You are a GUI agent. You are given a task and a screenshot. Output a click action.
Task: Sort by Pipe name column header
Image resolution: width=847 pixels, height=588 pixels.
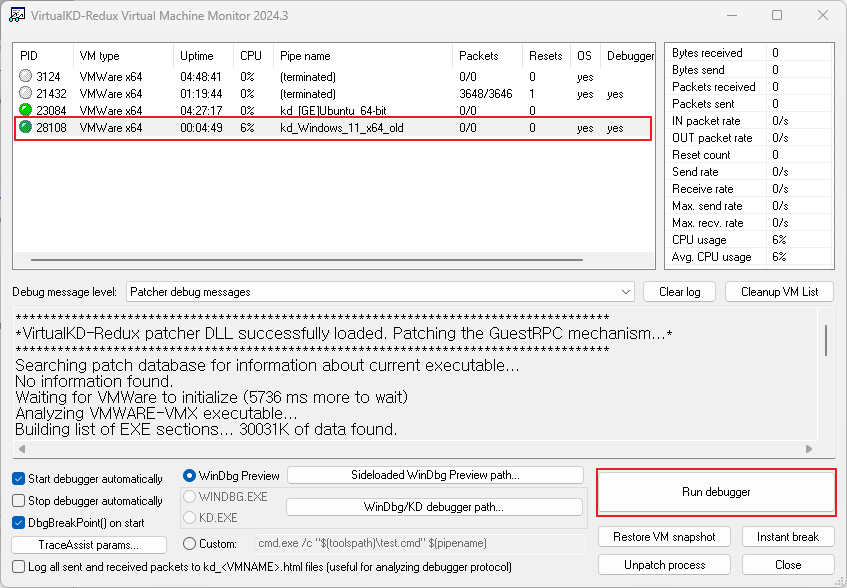click(x=363, y=56)
